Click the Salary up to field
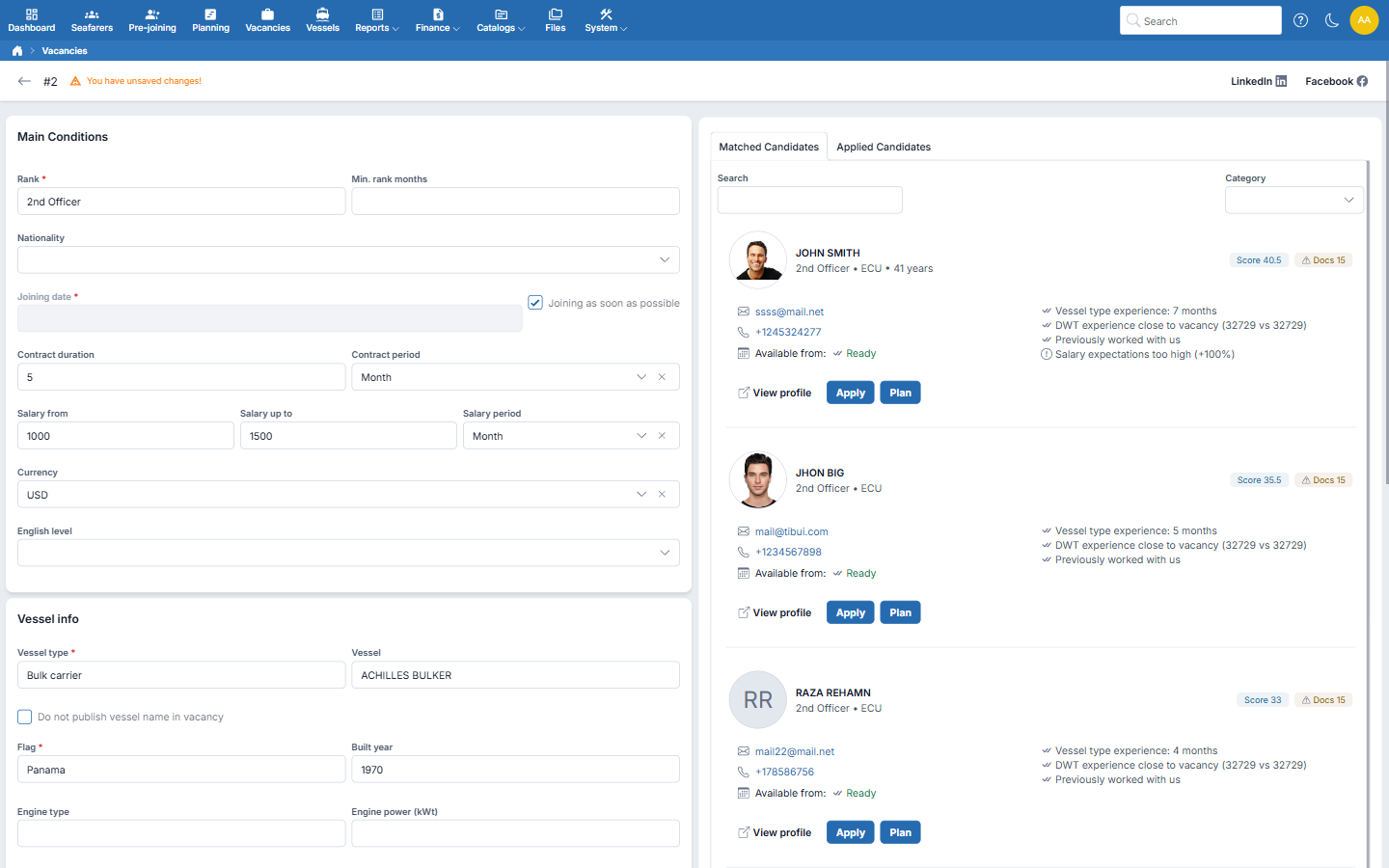The width and height of the screenshot is (1389, 868). pos(348,436)
